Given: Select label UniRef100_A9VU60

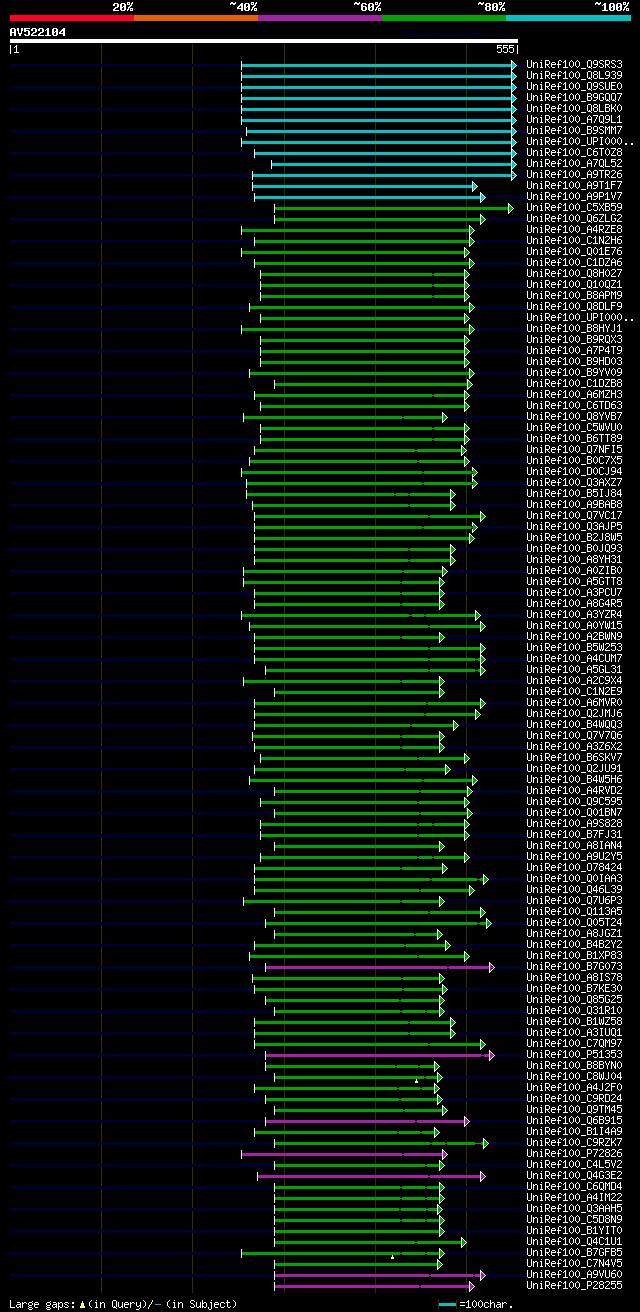Looking at the screenshot, I should [x=574, y=1275].
